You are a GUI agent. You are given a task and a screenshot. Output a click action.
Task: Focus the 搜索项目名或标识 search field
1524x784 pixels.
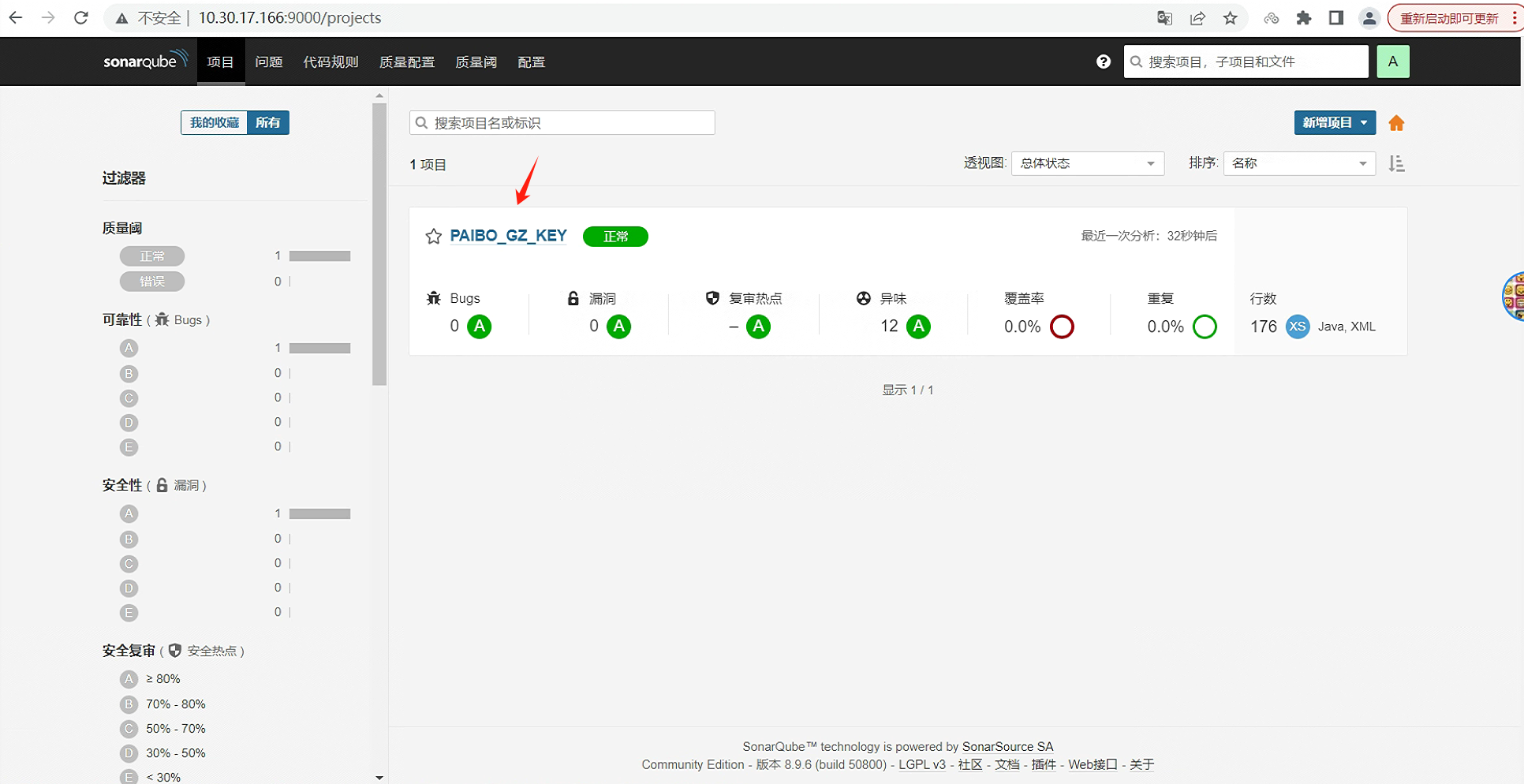562,122
